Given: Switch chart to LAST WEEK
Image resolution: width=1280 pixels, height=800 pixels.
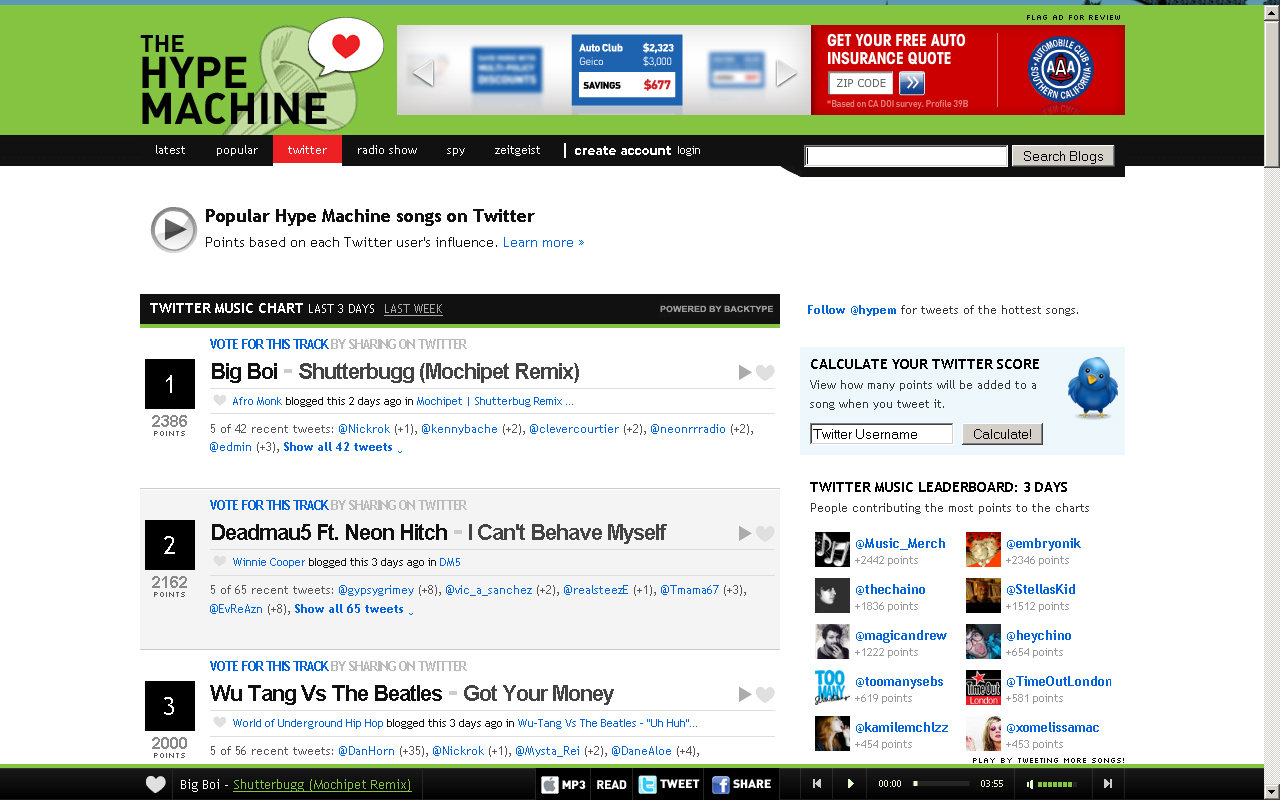Looking at the screenshot, I should [x=413, y=309].
